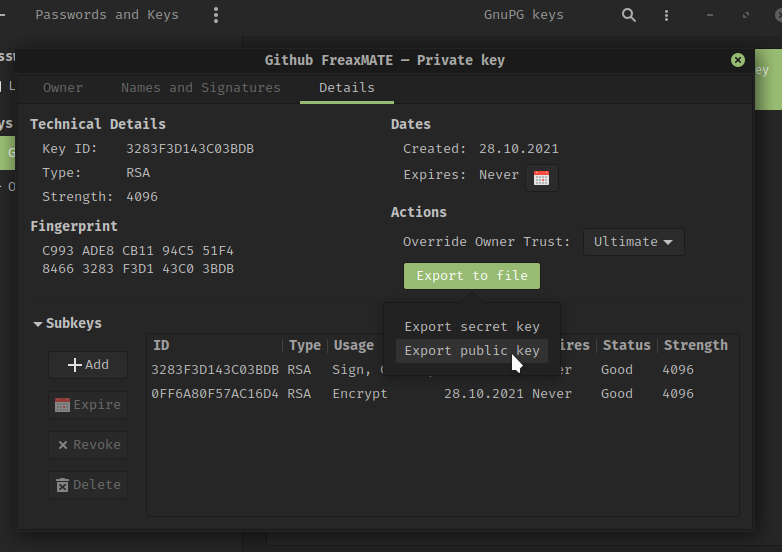Choose Export secret key
This screenshot has width=782, height=552.
[x=471, y=327]
